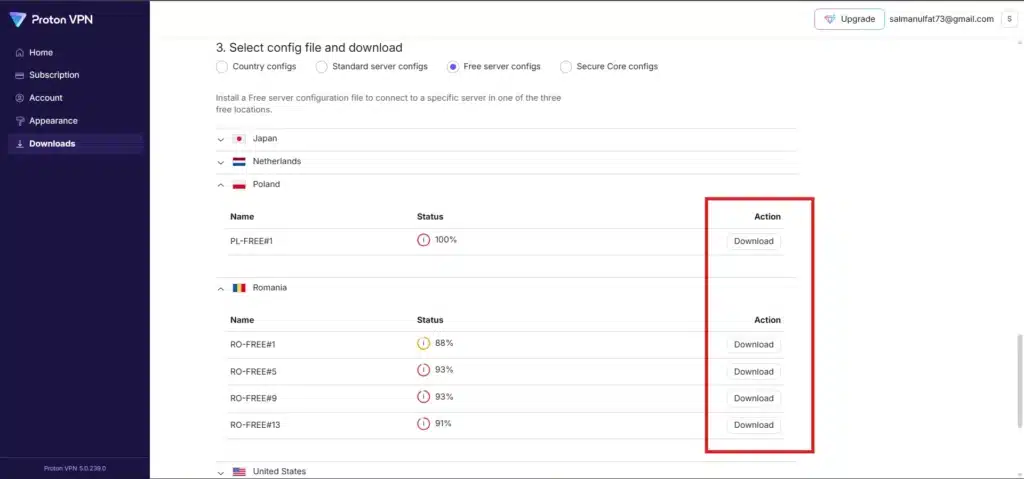Click the RO-FREE#9 server name

point(253,399)
